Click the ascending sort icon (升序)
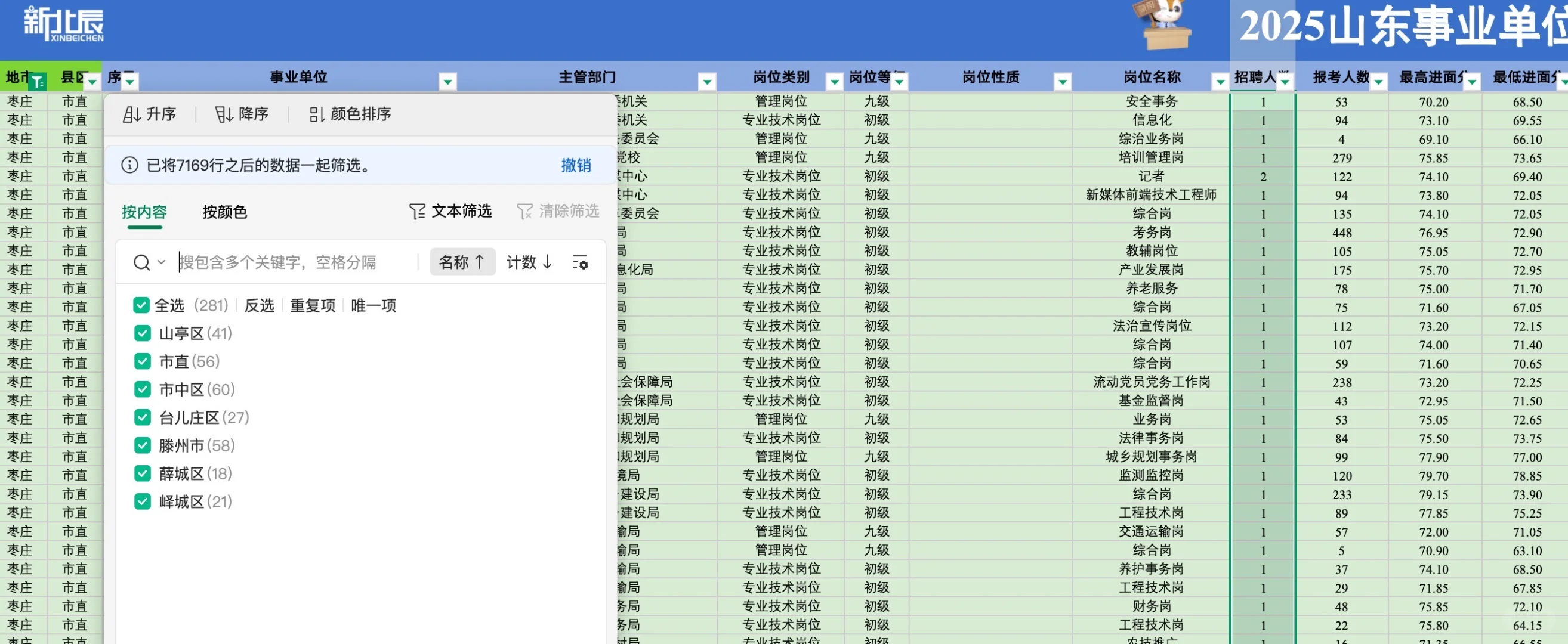1568x644 pixels. (x=132, y=114)
